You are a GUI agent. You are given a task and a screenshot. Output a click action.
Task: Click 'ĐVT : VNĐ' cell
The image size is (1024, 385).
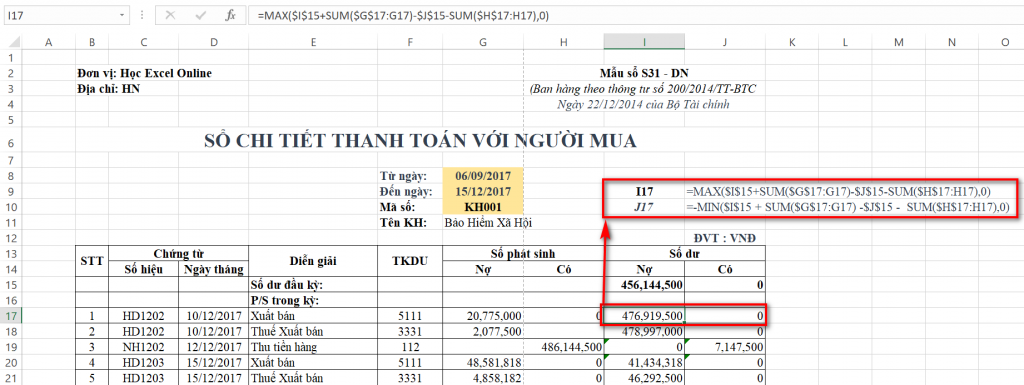tap(725, 238)
